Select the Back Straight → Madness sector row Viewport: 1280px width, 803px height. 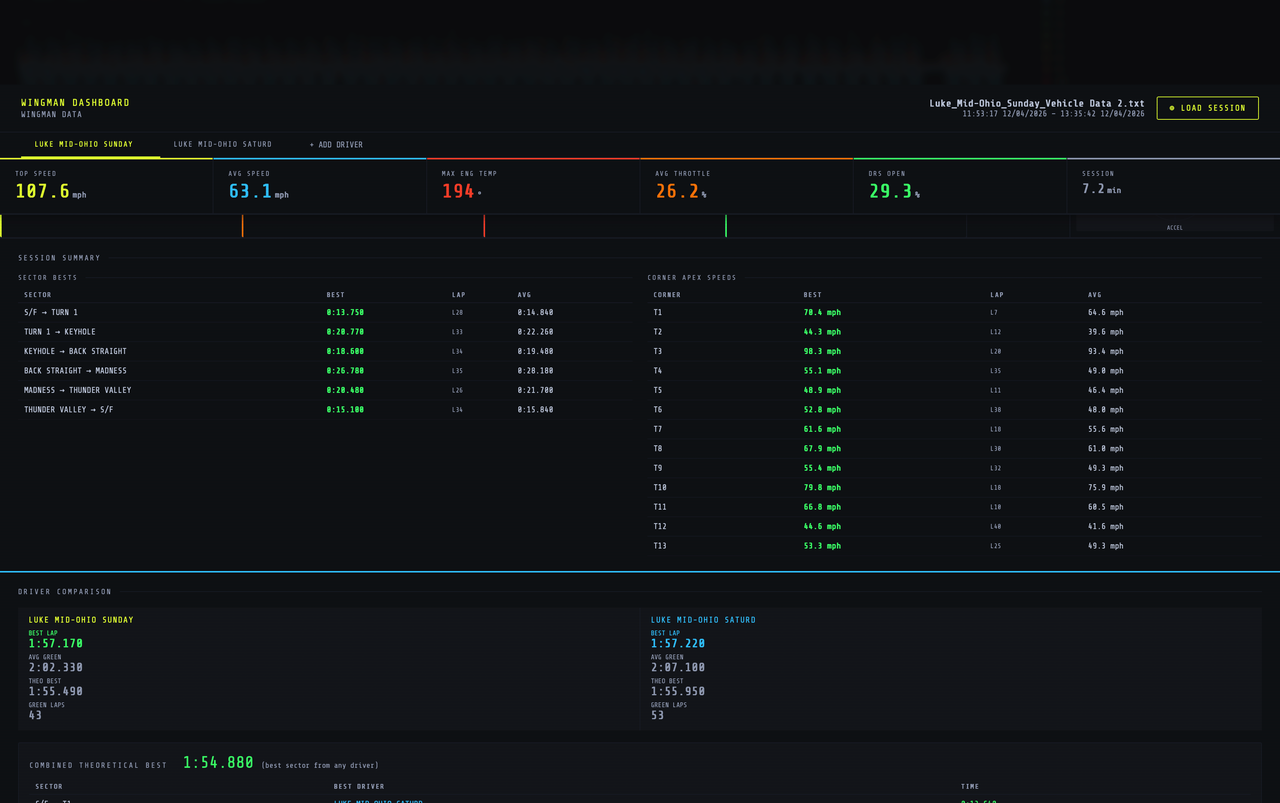coord(325,371)
